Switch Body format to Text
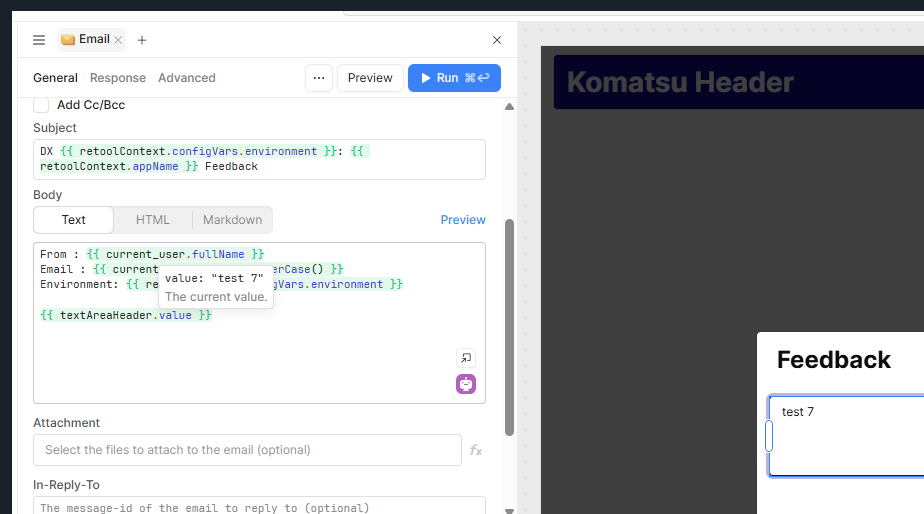Viewport: 924px width, 514px height. pos(74,220)
